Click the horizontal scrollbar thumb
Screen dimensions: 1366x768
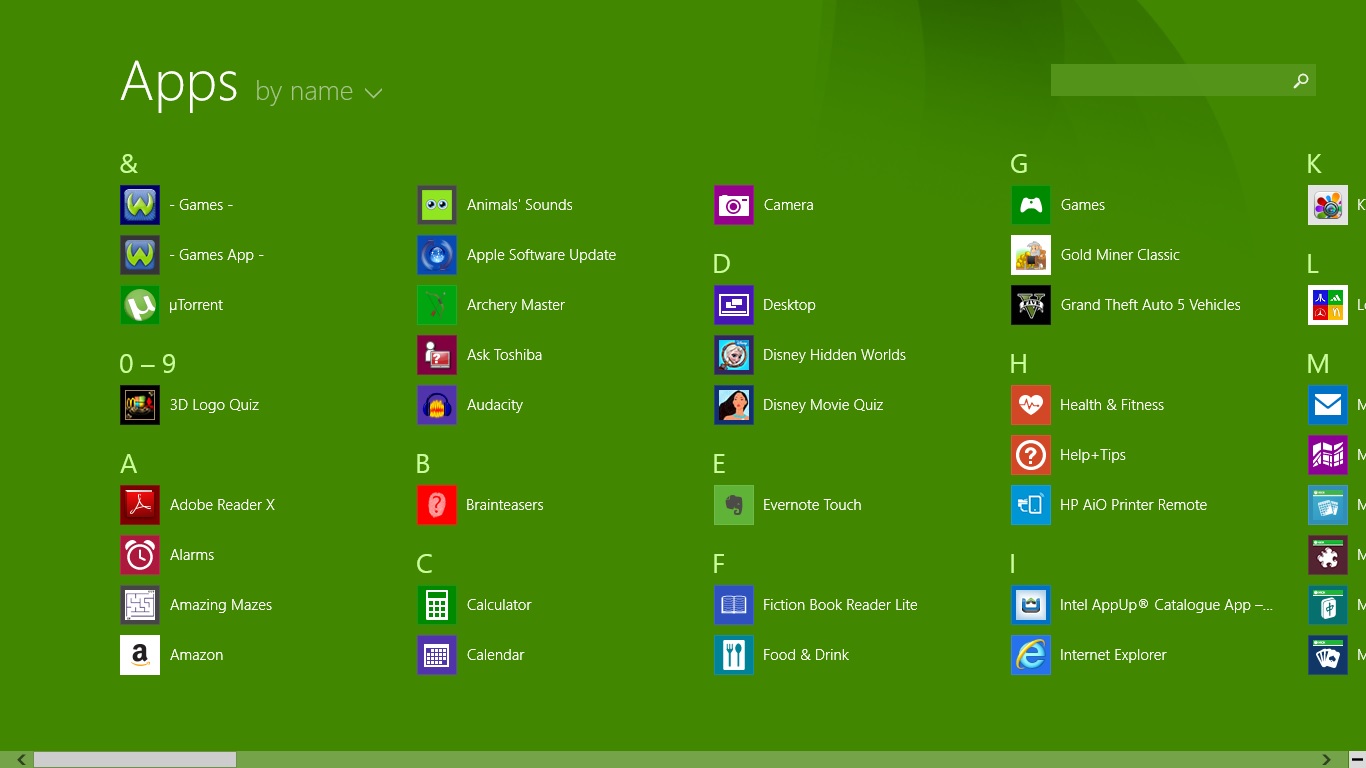(x=135, y=760)
